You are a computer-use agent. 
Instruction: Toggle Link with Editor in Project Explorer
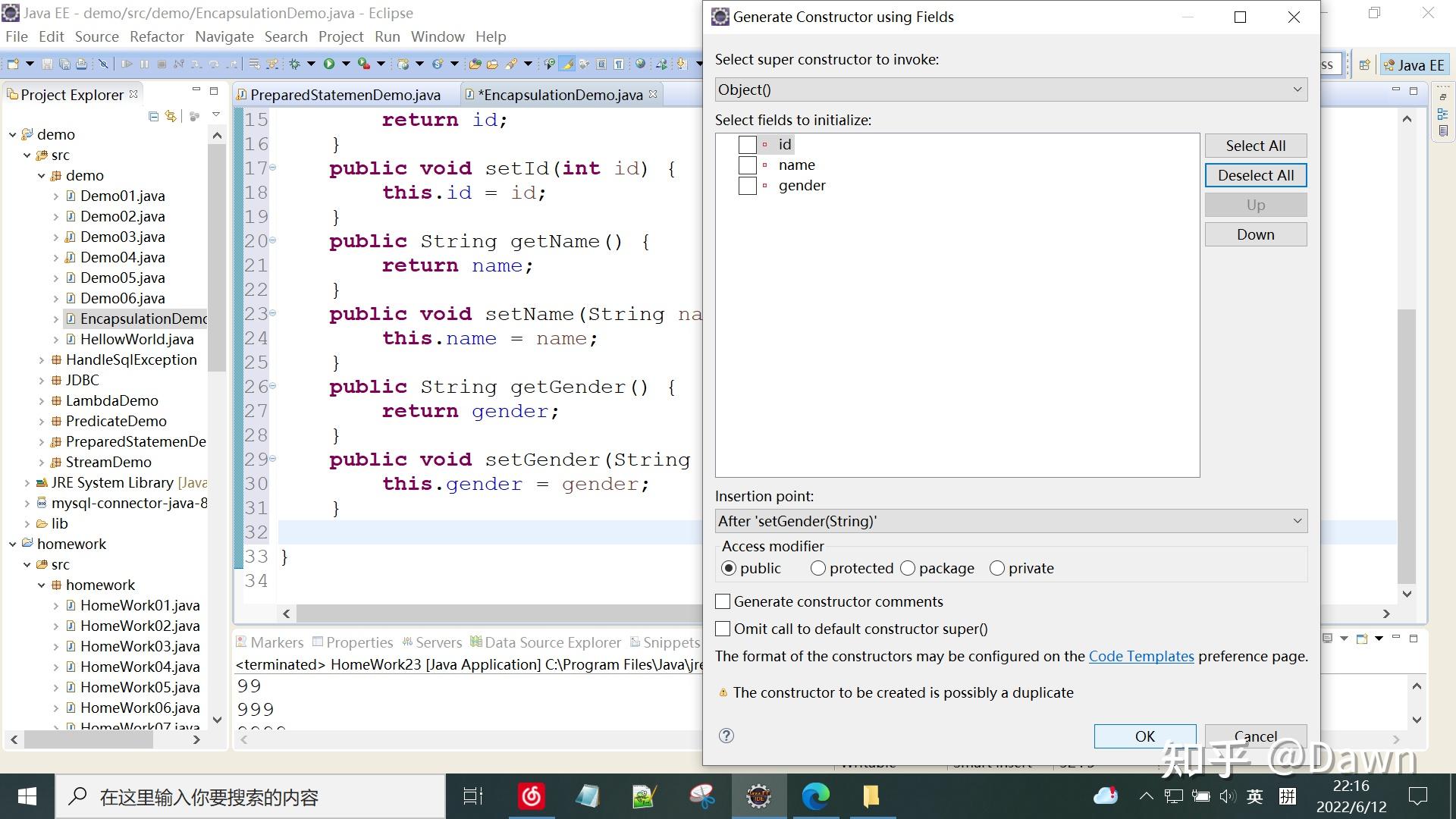click(171, 116)
